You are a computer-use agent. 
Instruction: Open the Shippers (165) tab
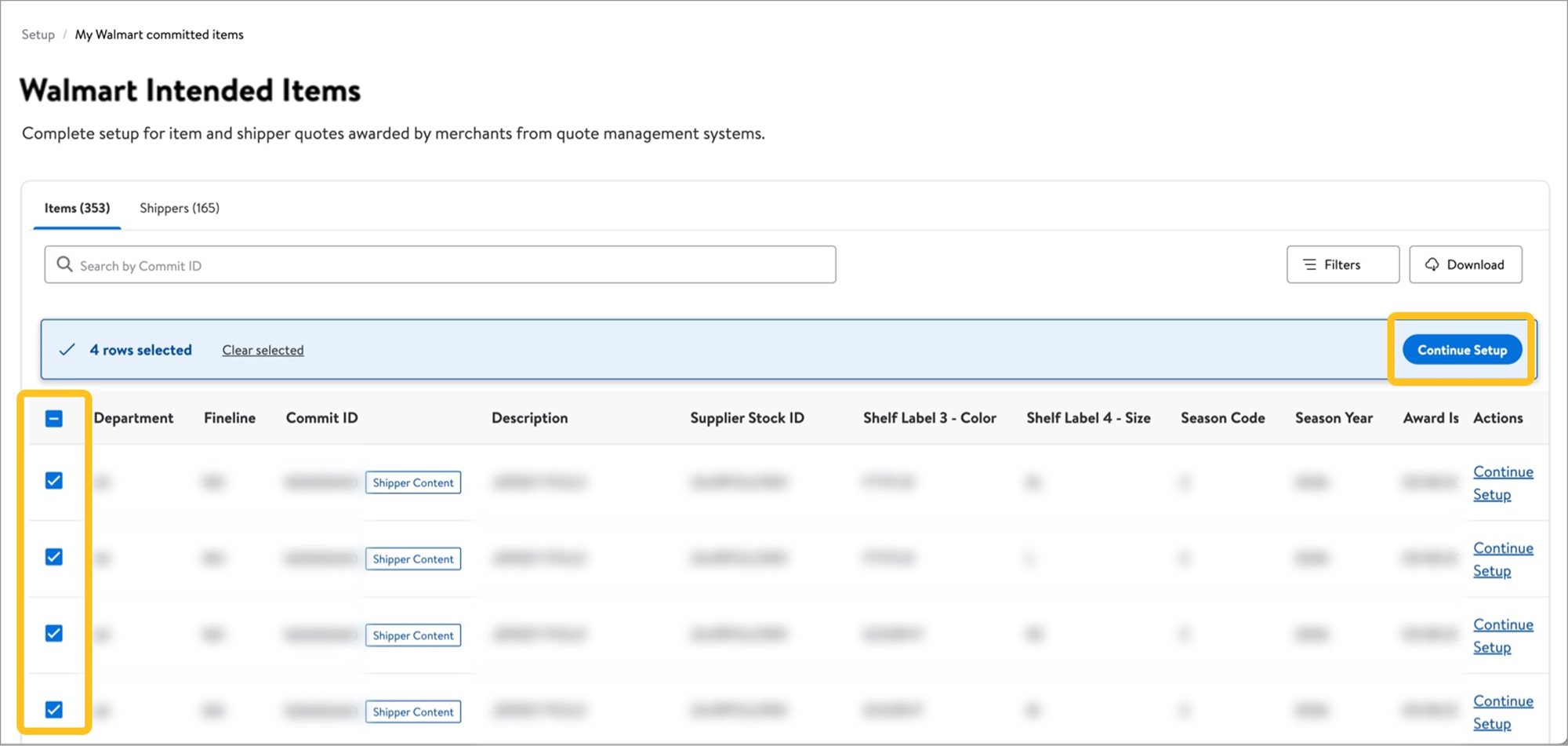(x=180, y=208)
